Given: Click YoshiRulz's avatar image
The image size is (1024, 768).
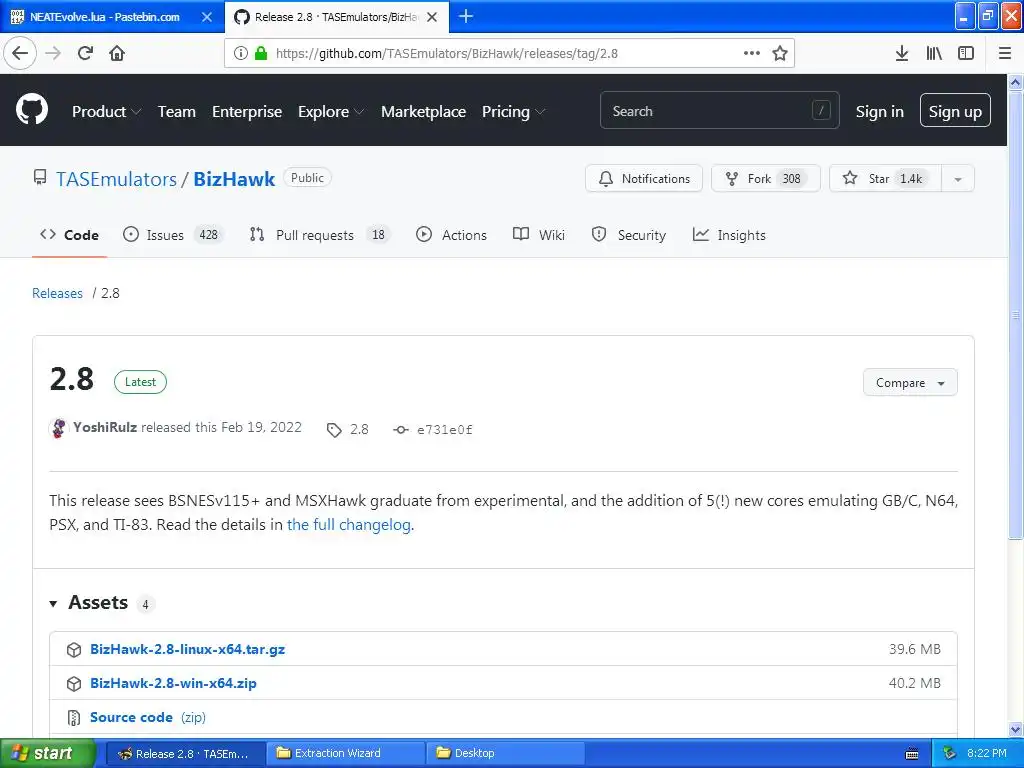Looking at the screenshot, I should point(58,428).
